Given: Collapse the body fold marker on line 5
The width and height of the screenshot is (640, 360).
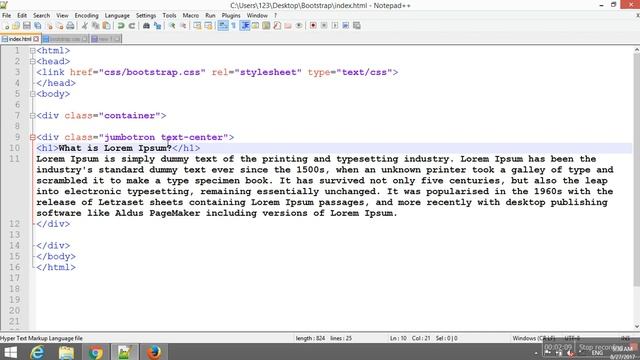Looking at the screenshot, I should [32, 94].
